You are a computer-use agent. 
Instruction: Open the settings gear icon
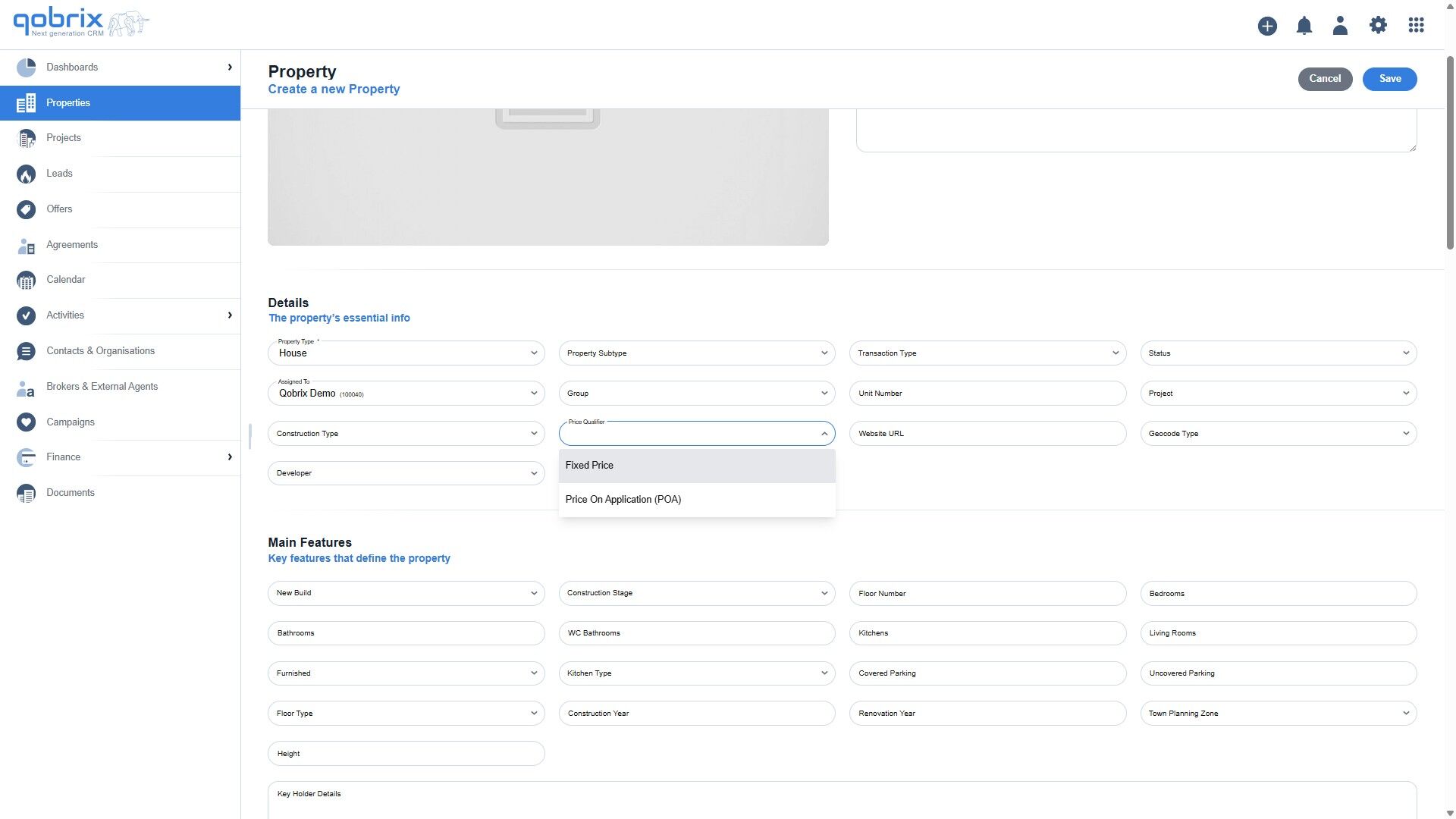pyautogui.click(x=1378, y=25)
